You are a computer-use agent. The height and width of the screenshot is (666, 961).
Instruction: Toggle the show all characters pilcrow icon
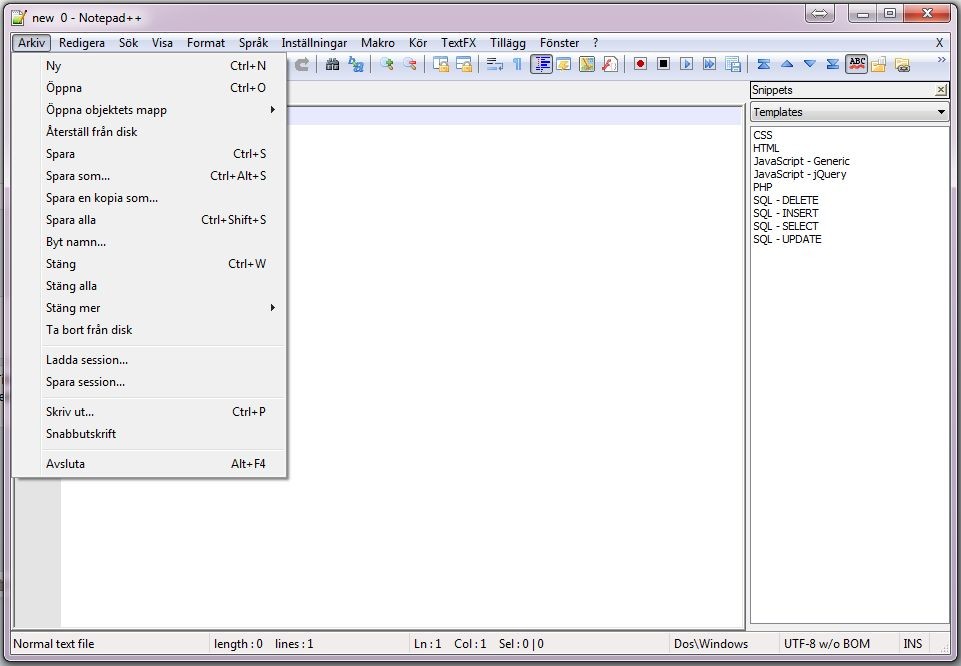coord(517,64)
